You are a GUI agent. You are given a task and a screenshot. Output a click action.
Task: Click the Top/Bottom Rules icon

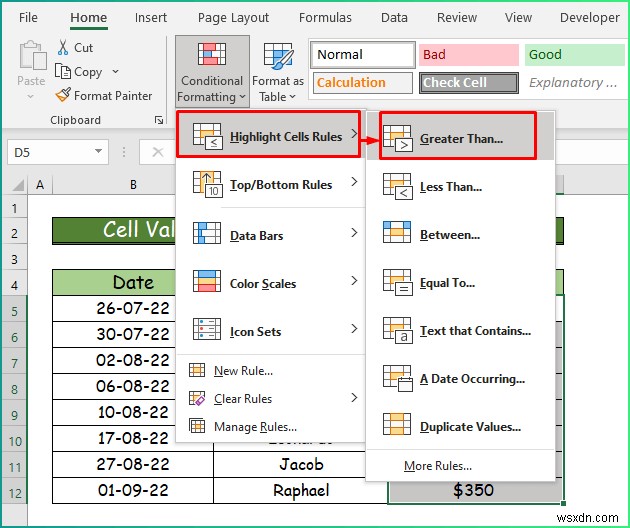[207, 184]
